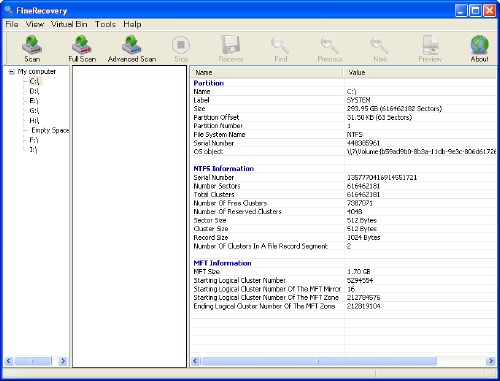Collapse the My computer tree node
500x381 pixels.
[x=12, y=72]
